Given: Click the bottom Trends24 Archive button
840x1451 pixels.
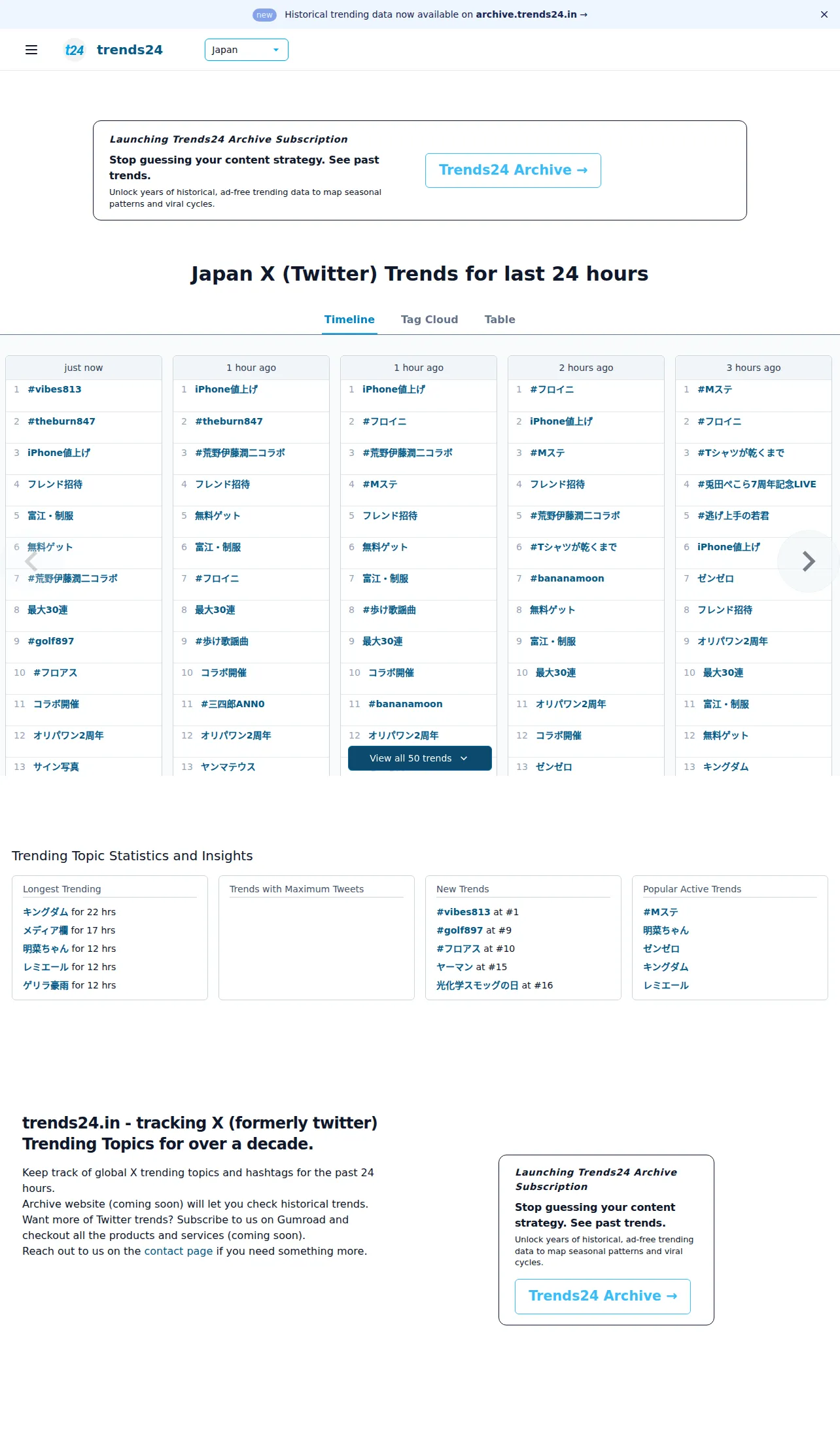Looking at the screenshot, I should pos(603,1296).
